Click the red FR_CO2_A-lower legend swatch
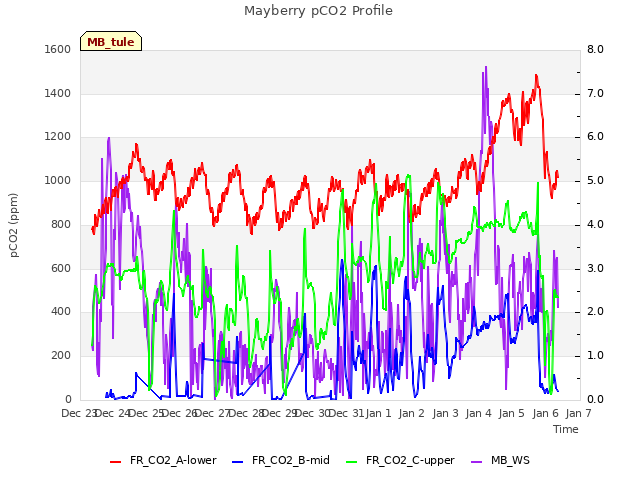The image size is (640, 480). [x=116, y=462]
